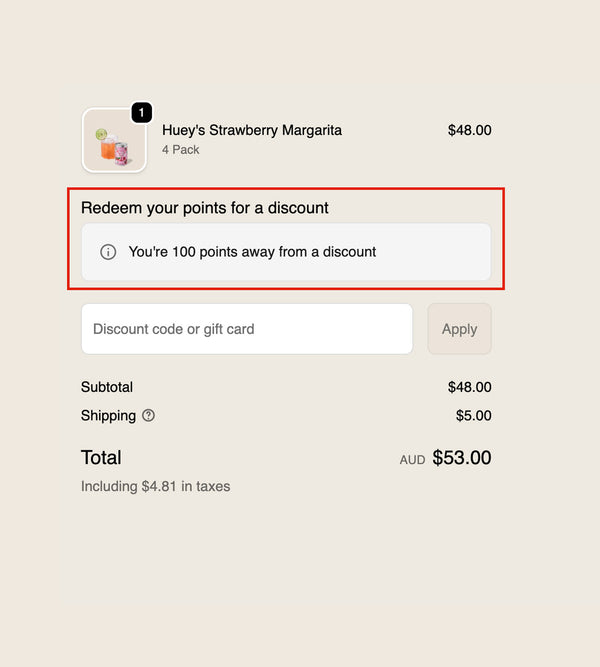This screenshot has height=667, width=600.
Task: Click the quantity badge showing 1
Action: (141, 112)
